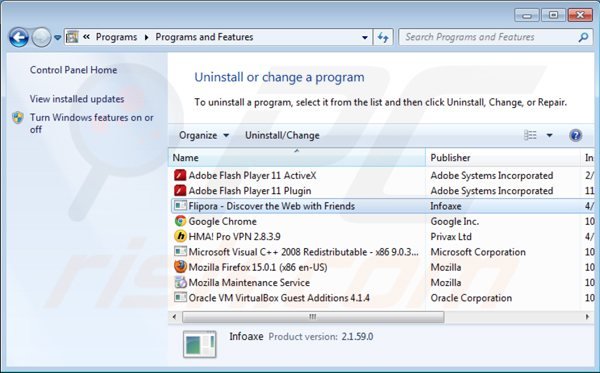This screenshot has width=600, height=373.
Task: Click the Oracle VM VirtualBox icon
Action: (x=180, y=297)
